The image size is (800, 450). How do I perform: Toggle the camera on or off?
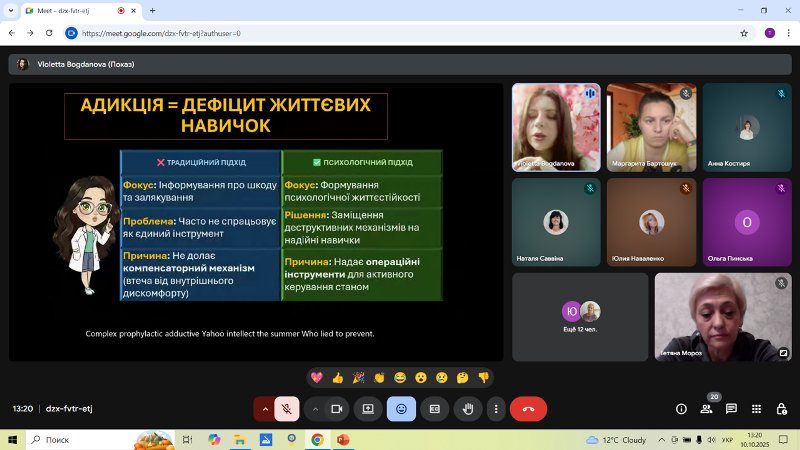[x=337, y=408]
